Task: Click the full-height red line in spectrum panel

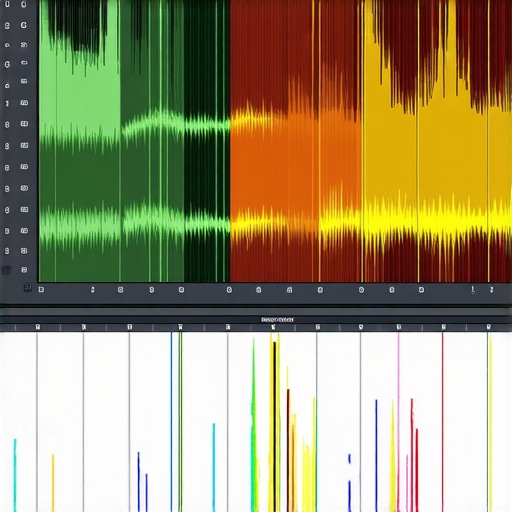Action: coord(443,422)
